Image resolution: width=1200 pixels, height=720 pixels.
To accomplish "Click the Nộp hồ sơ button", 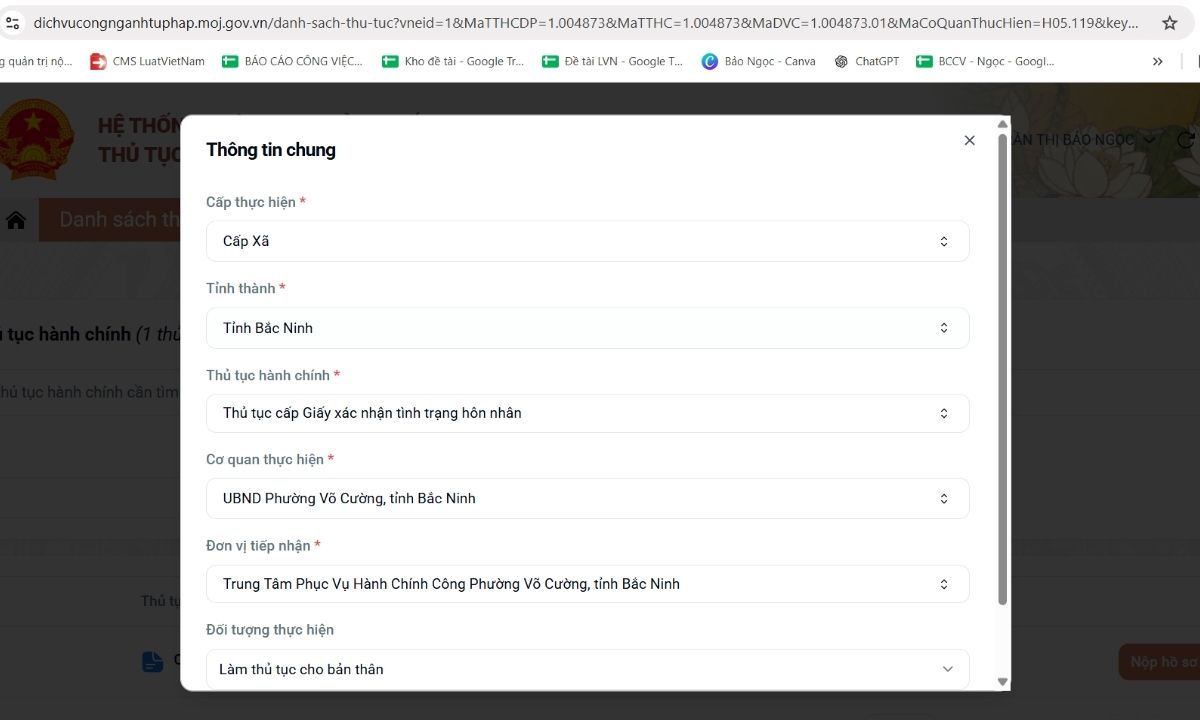I will (1160, 662).
